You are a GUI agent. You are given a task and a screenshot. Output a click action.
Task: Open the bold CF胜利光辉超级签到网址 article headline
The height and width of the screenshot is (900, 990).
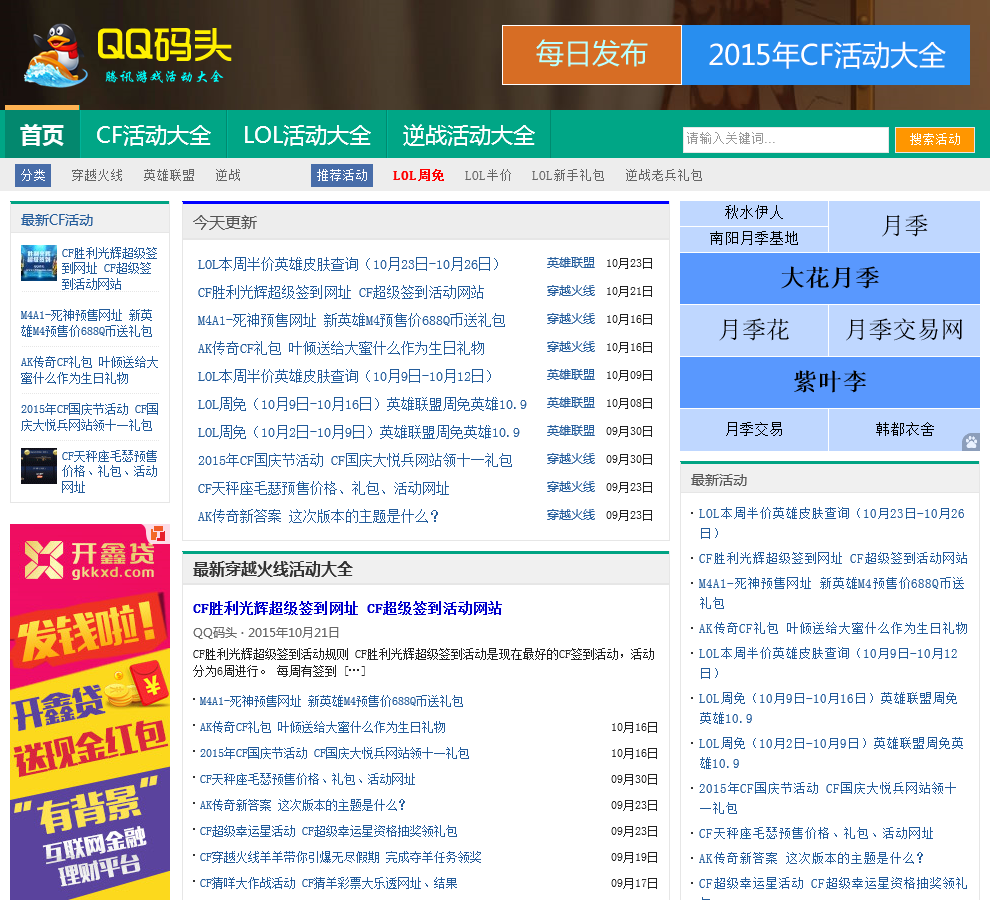pos(347,608)
